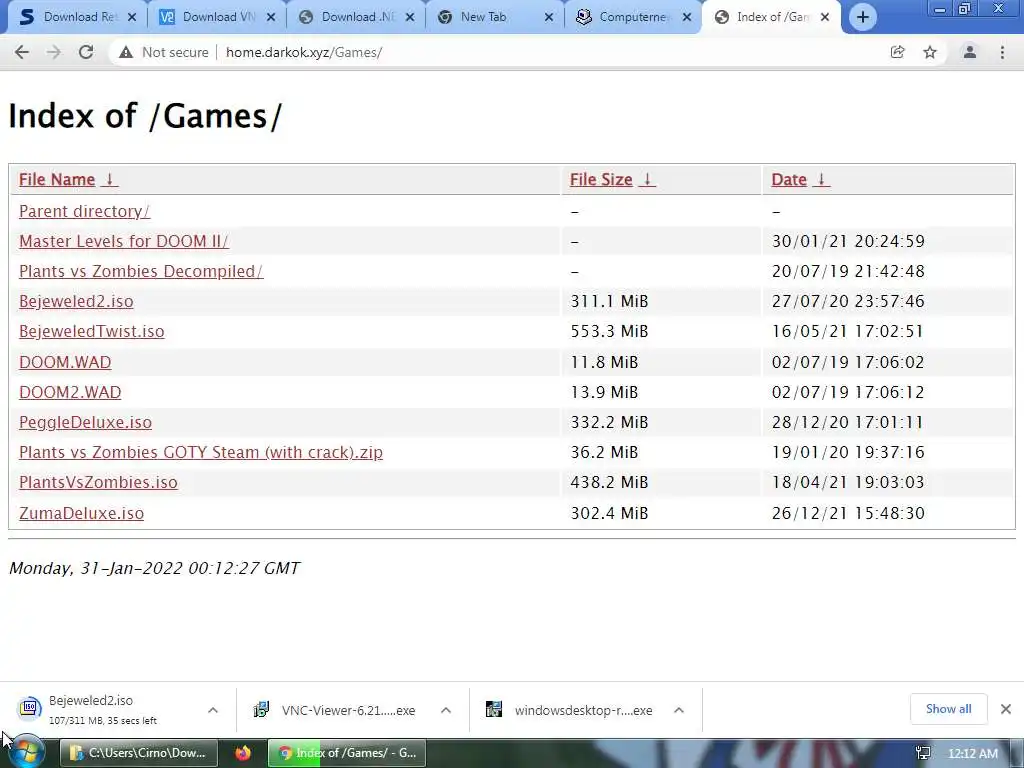Download DOOM2.WAD file

coord(70,392)
